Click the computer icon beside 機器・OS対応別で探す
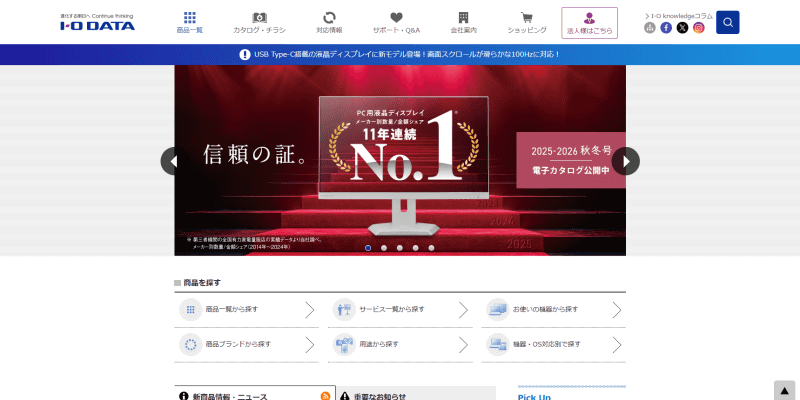This screenshot has height=400, width=800. [x=497, y=344]
